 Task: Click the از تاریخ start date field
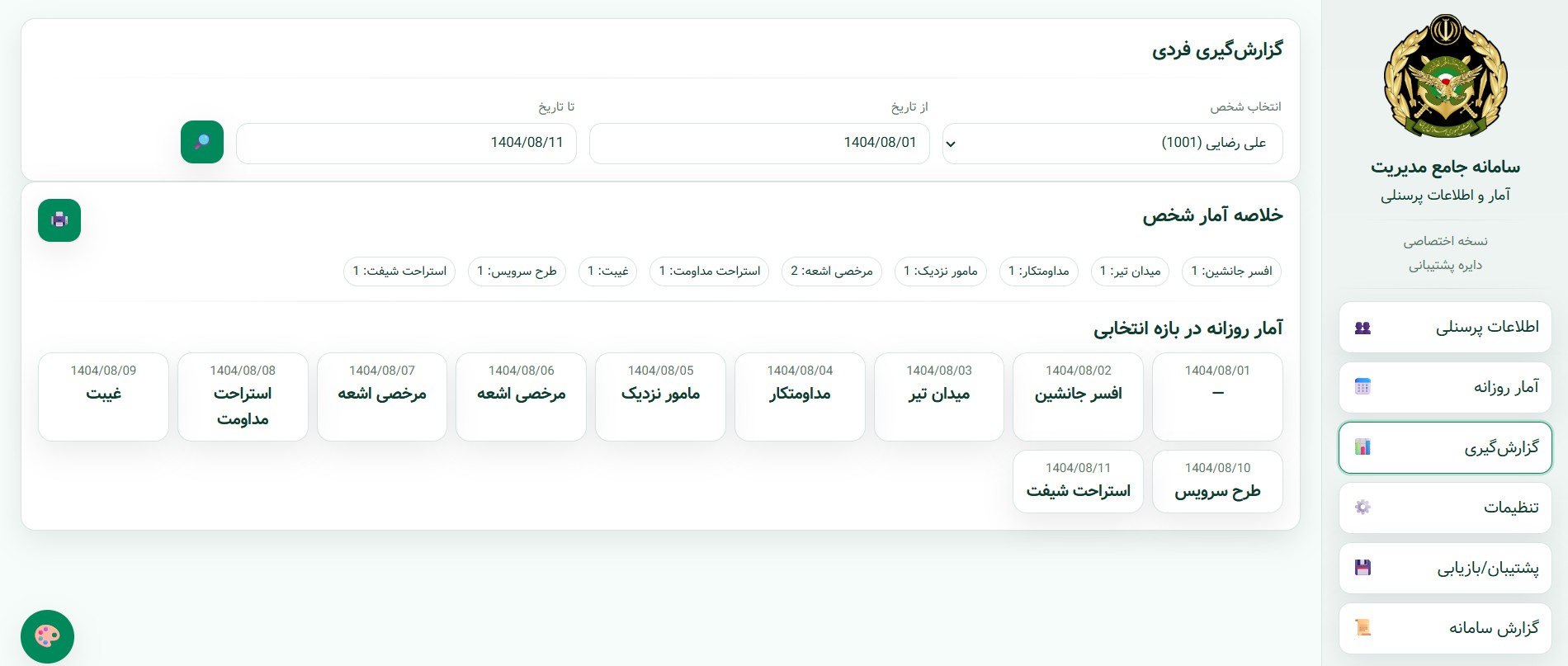(x=759, y=144)
